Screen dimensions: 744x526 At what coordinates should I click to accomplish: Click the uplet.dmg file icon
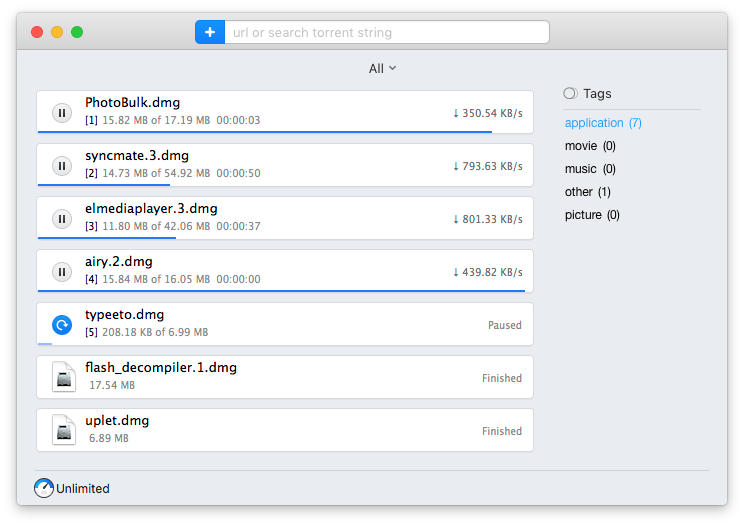[x=64, y=430]
